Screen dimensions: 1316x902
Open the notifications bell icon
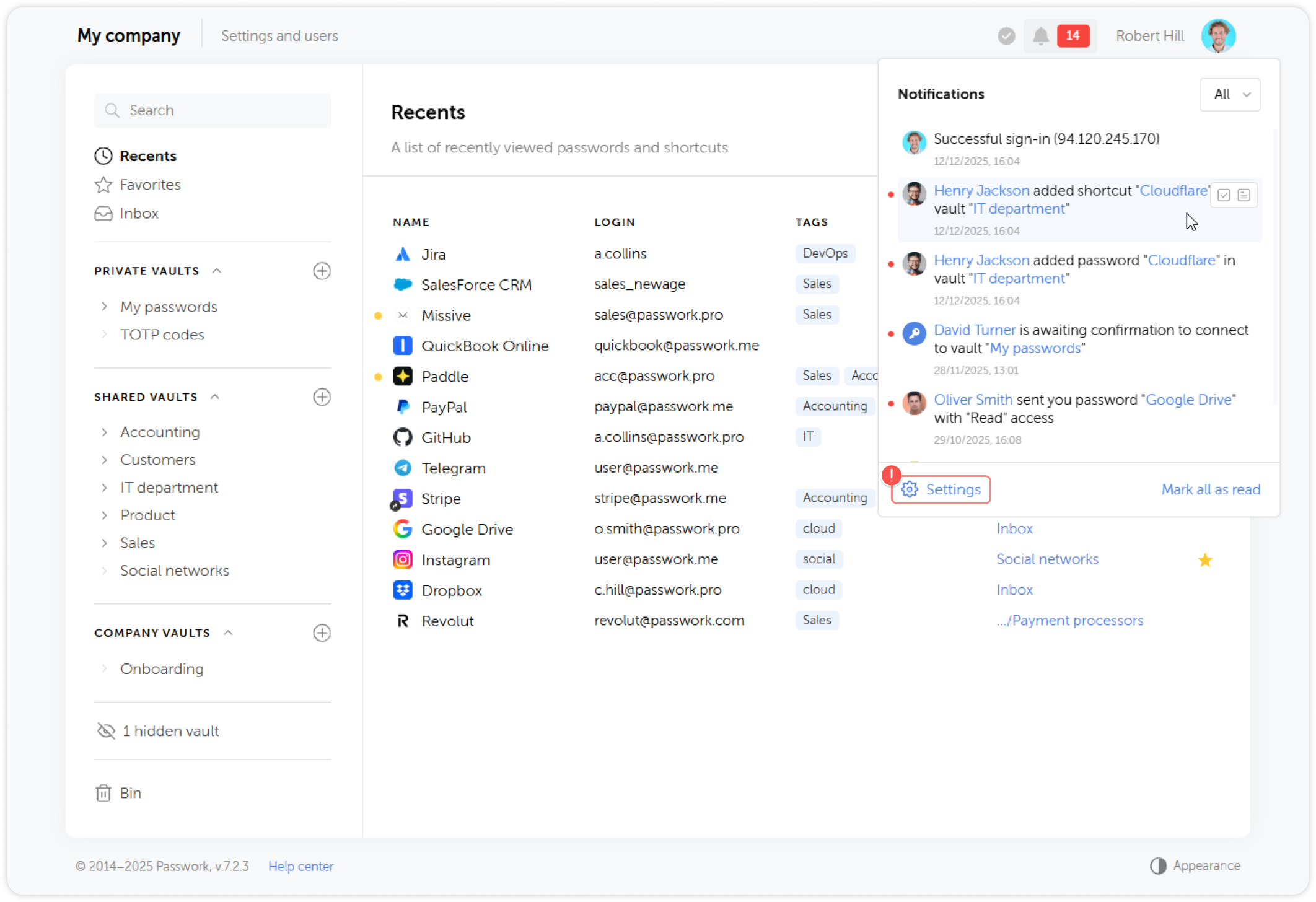point(1041,35)
